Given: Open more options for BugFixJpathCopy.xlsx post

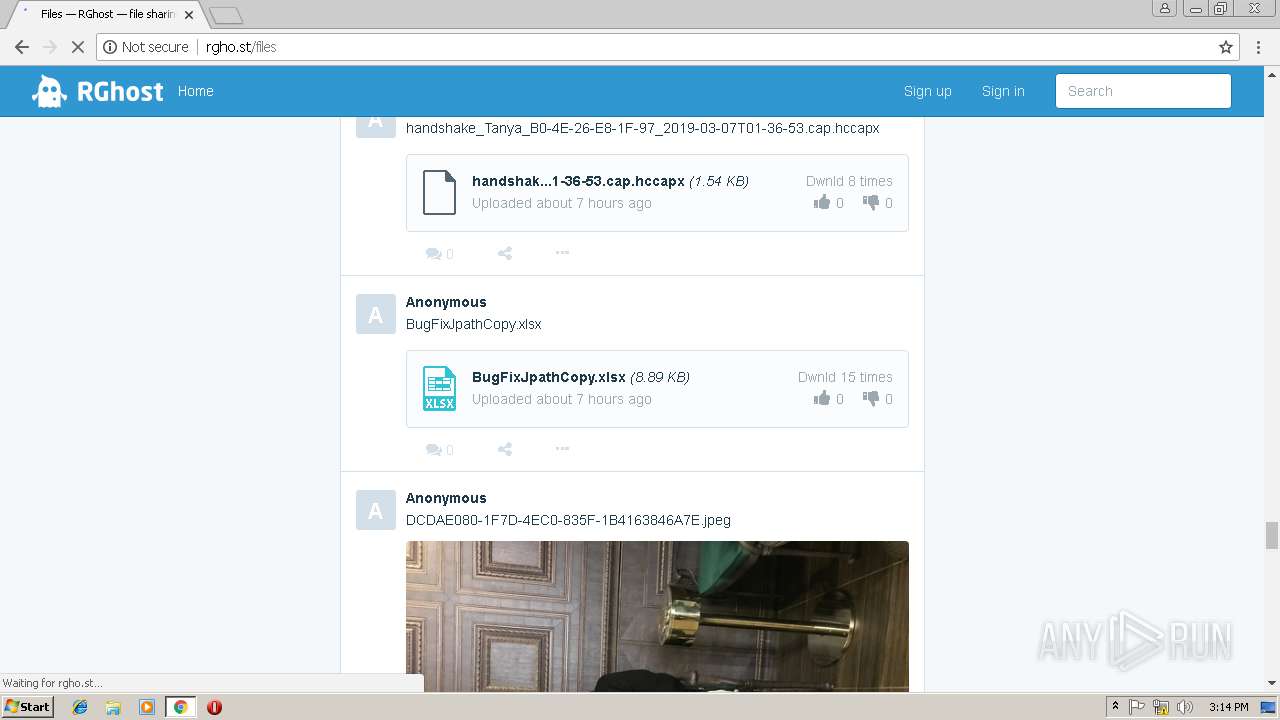Looking at the screenshot, I should pyautogui.click(x=562, y=449).
